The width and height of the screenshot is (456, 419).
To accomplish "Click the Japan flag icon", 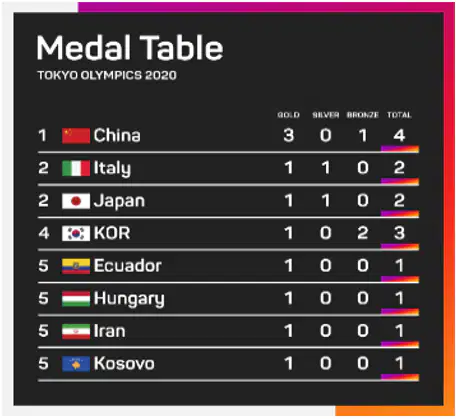I will click(76, 201).
